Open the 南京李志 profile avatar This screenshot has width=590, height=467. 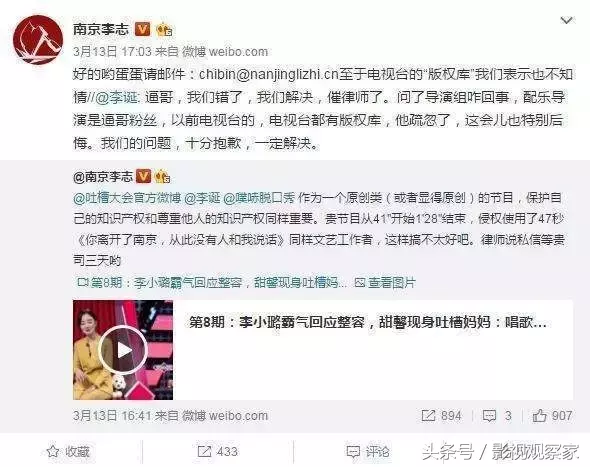[38, 40]
